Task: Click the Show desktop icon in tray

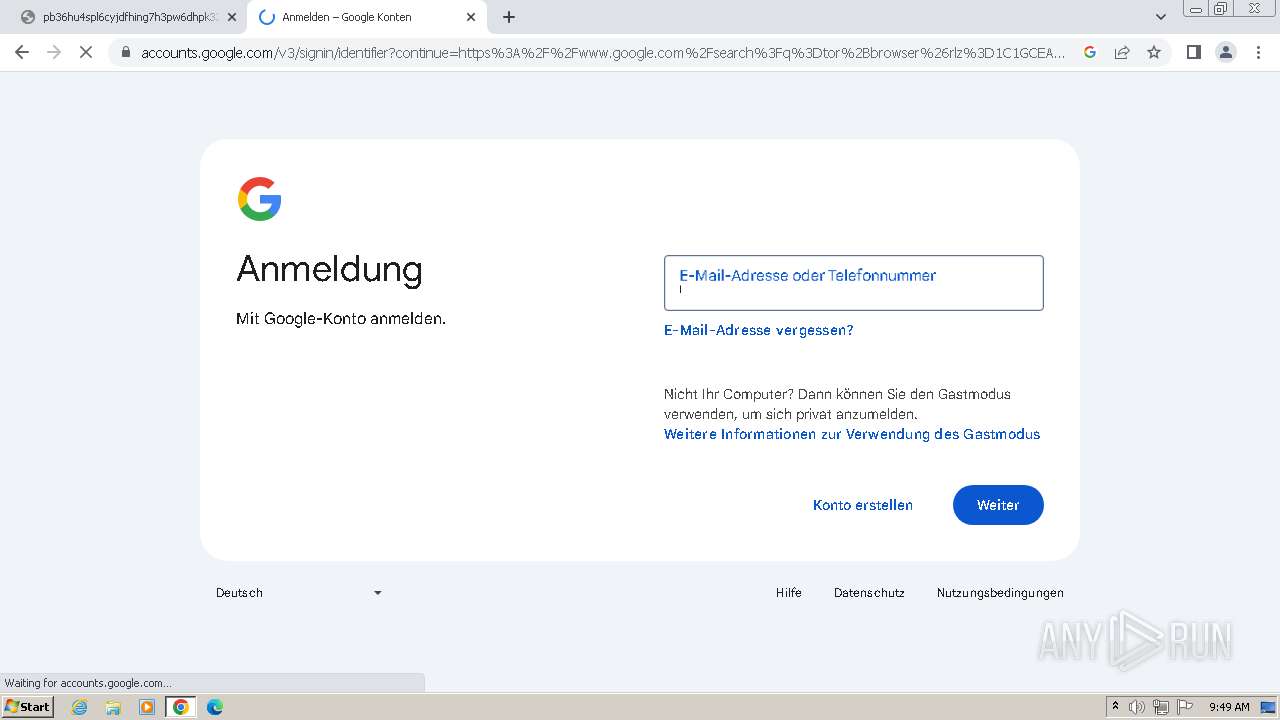Action: click(x=1268, y=707)
